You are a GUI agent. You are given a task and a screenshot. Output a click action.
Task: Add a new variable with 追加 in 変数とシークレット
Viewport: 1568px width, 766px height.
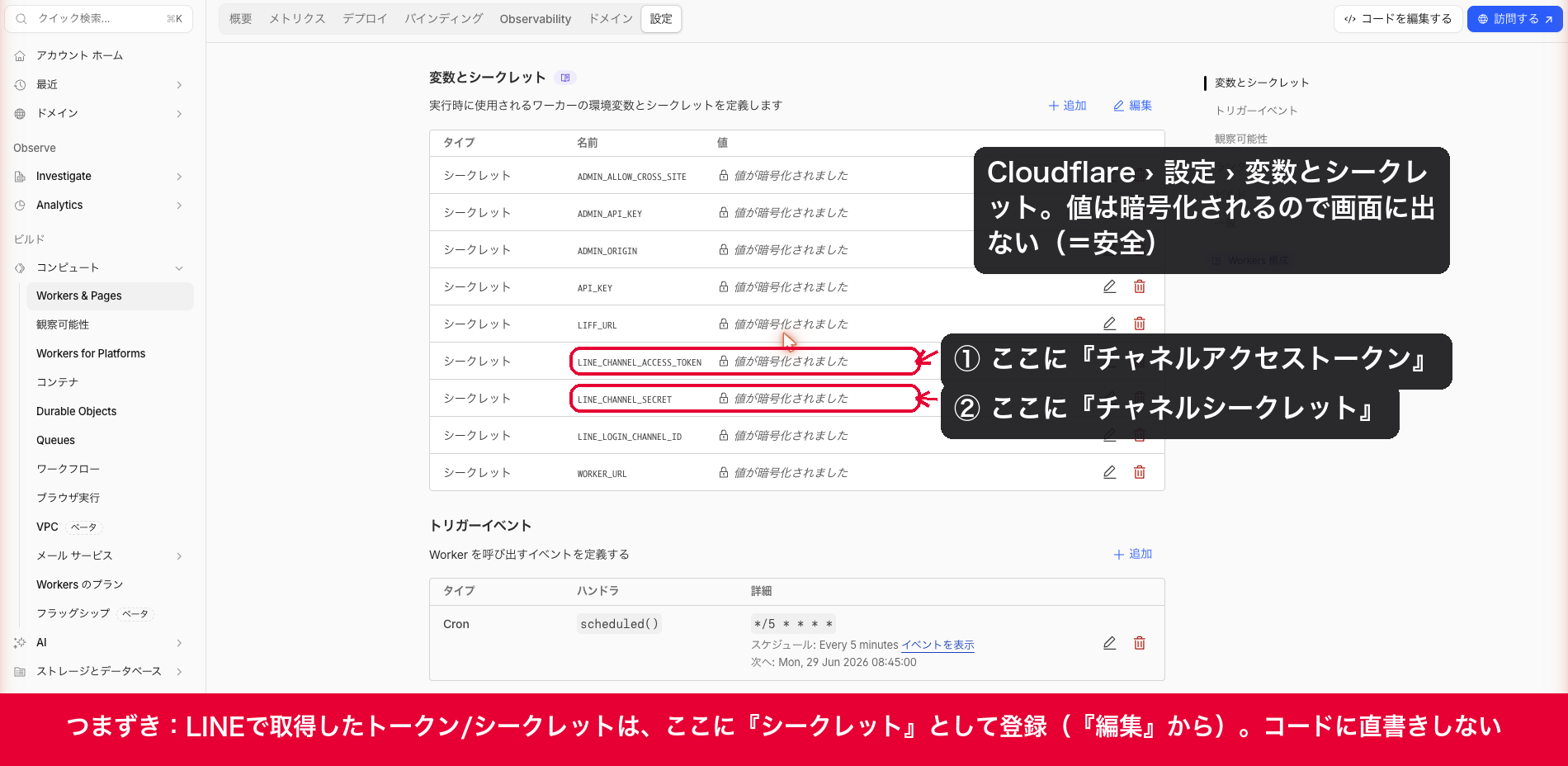[x=1067, y=106]
